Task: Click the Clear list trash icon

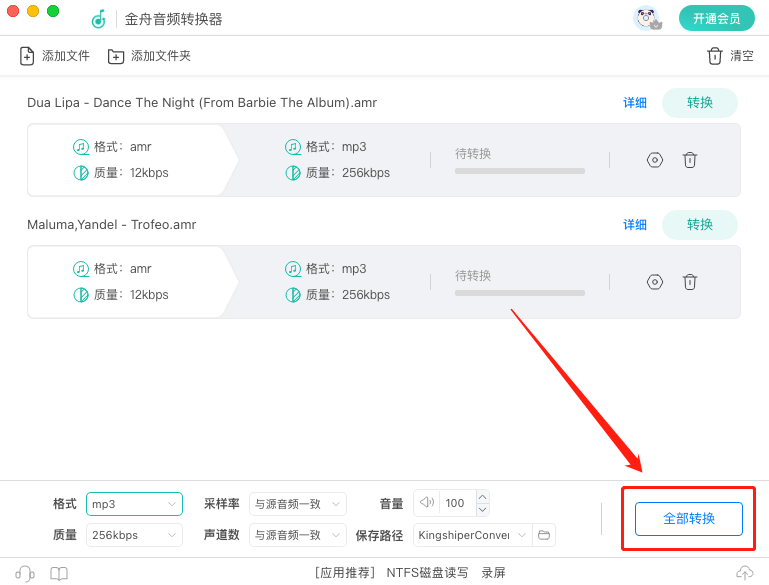Action: coord(715,56)
